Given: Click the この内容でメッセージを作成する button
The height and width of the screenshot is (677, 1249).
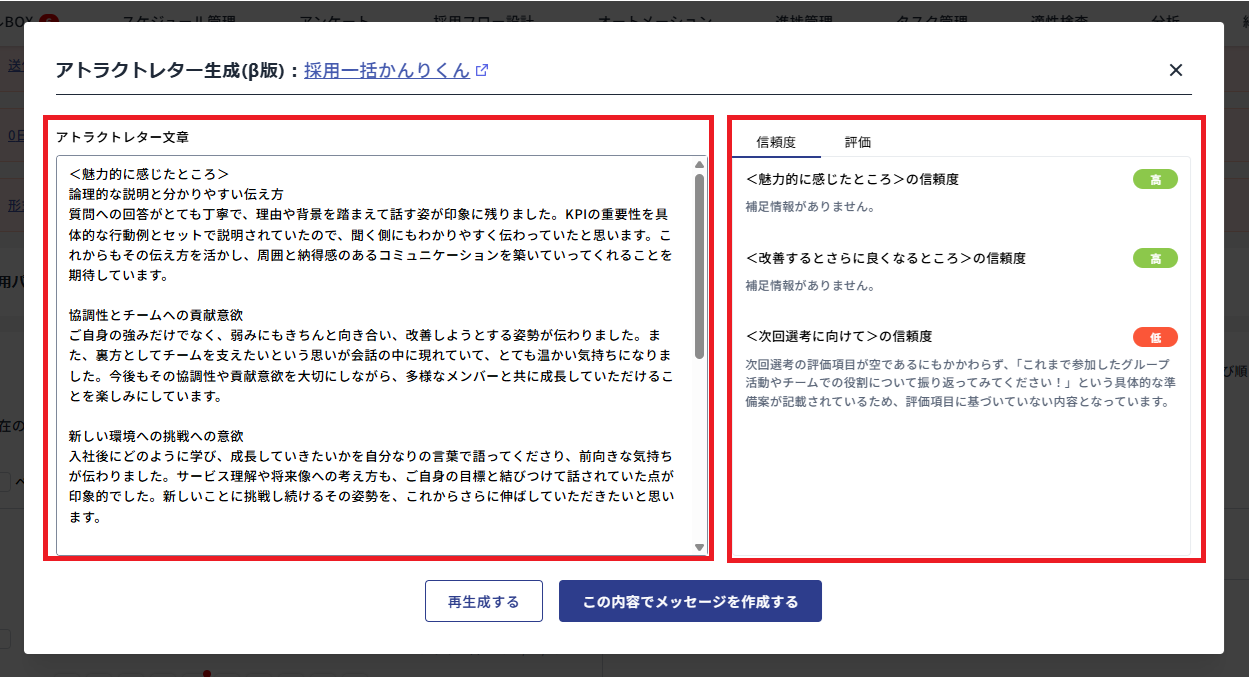Looking at the screenshot, I should 690,600.
